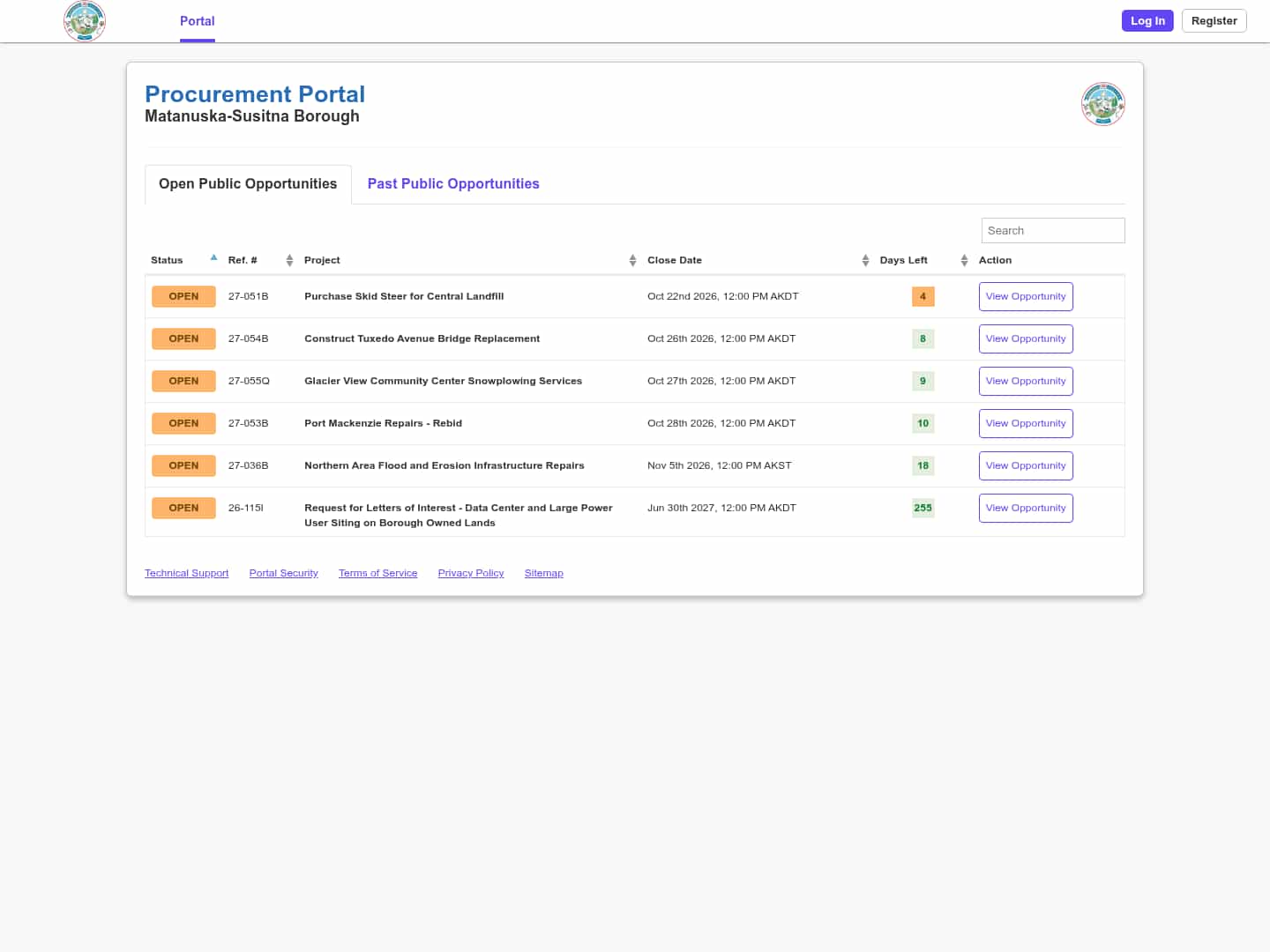Sort by Project column arrows
This screenshot has height=952, width=1270.
632,260
